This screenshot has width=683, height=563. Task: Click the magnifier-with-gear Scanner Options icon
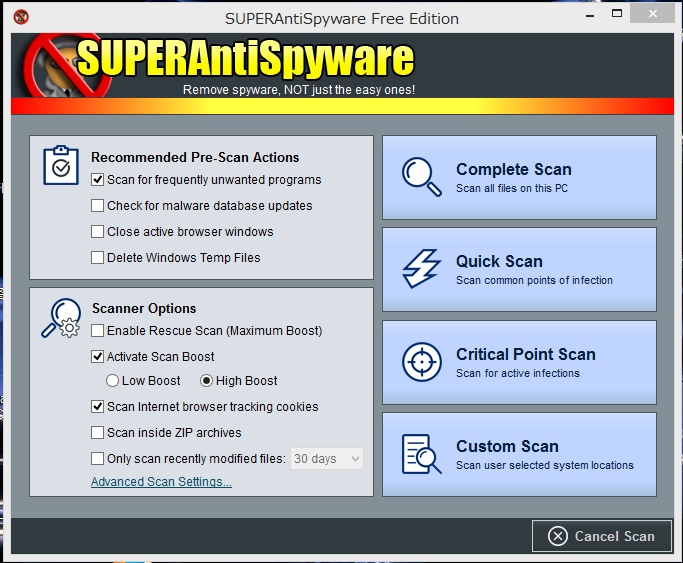61,318
